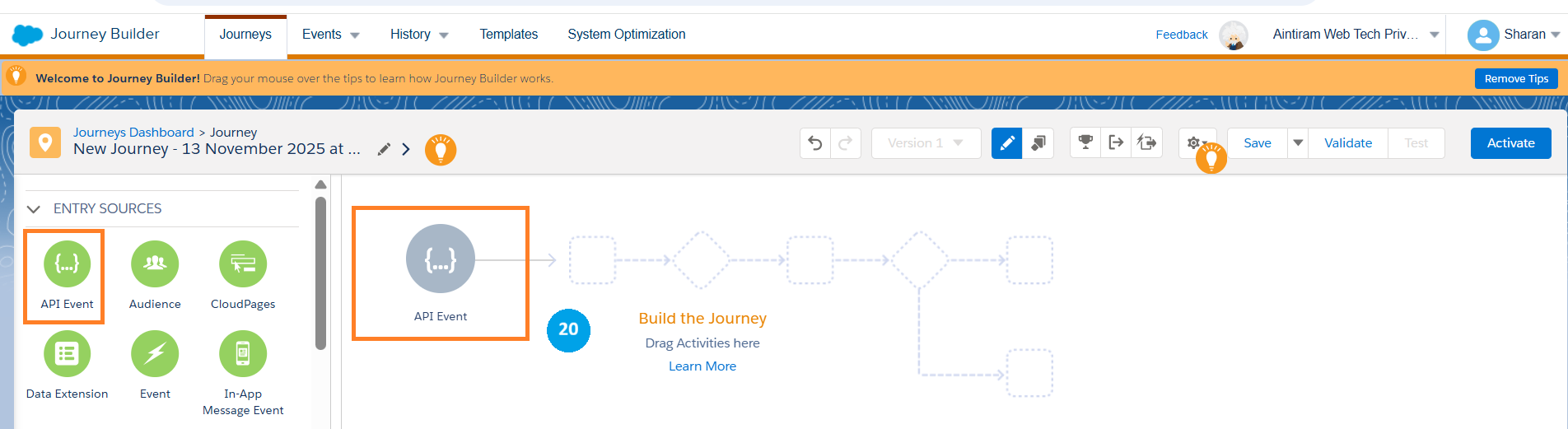Toggle the blue edit mode button
The image size is (1568, 429).
pos(1006,143)
